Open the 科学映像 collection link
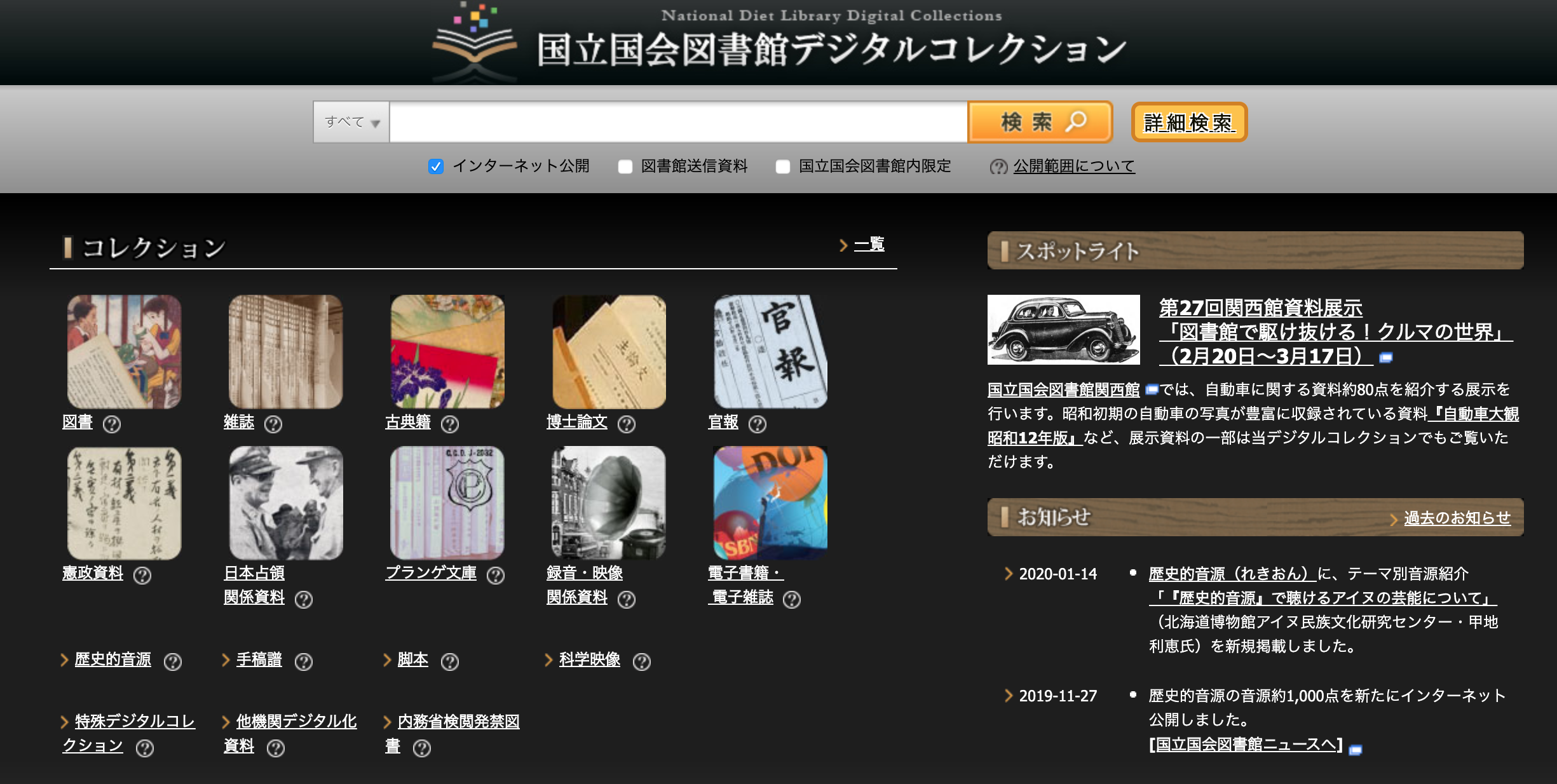The height and width of the screenshot is (784, 1557). click(590, 659)
